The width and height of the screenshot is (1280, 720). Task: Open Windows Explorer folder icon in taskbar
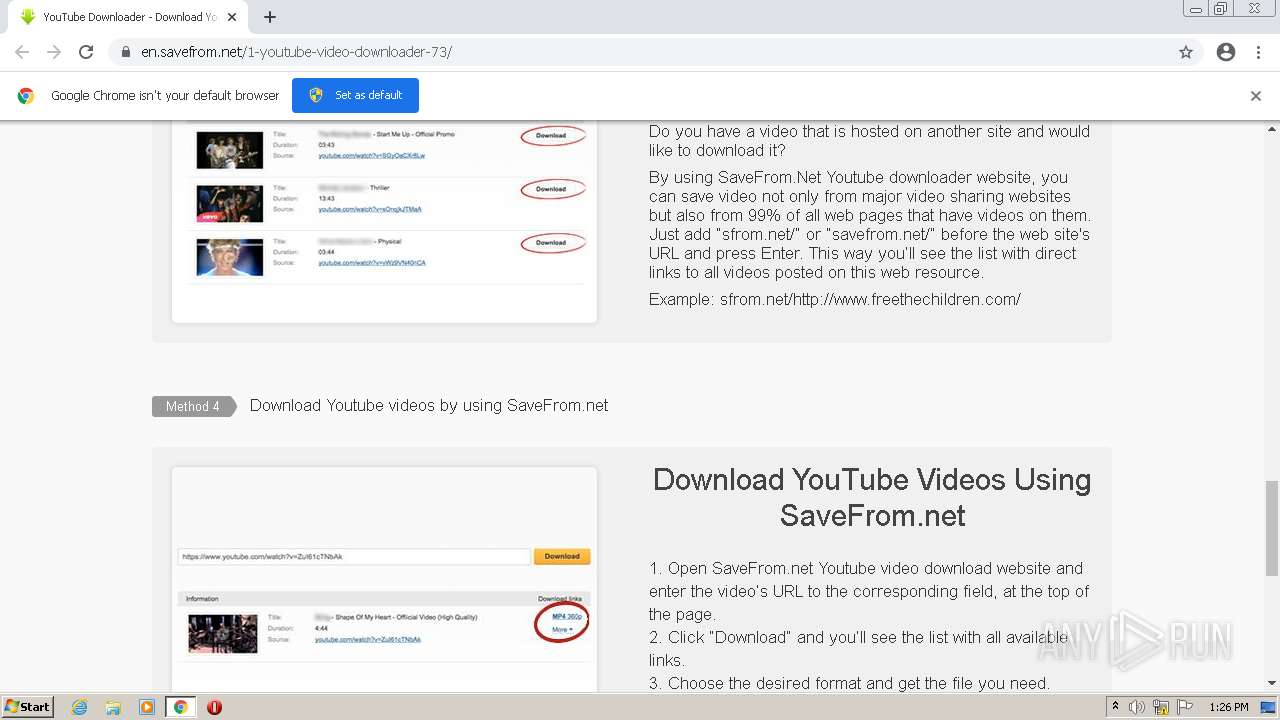pyautogui.click(x=113, y=707)
